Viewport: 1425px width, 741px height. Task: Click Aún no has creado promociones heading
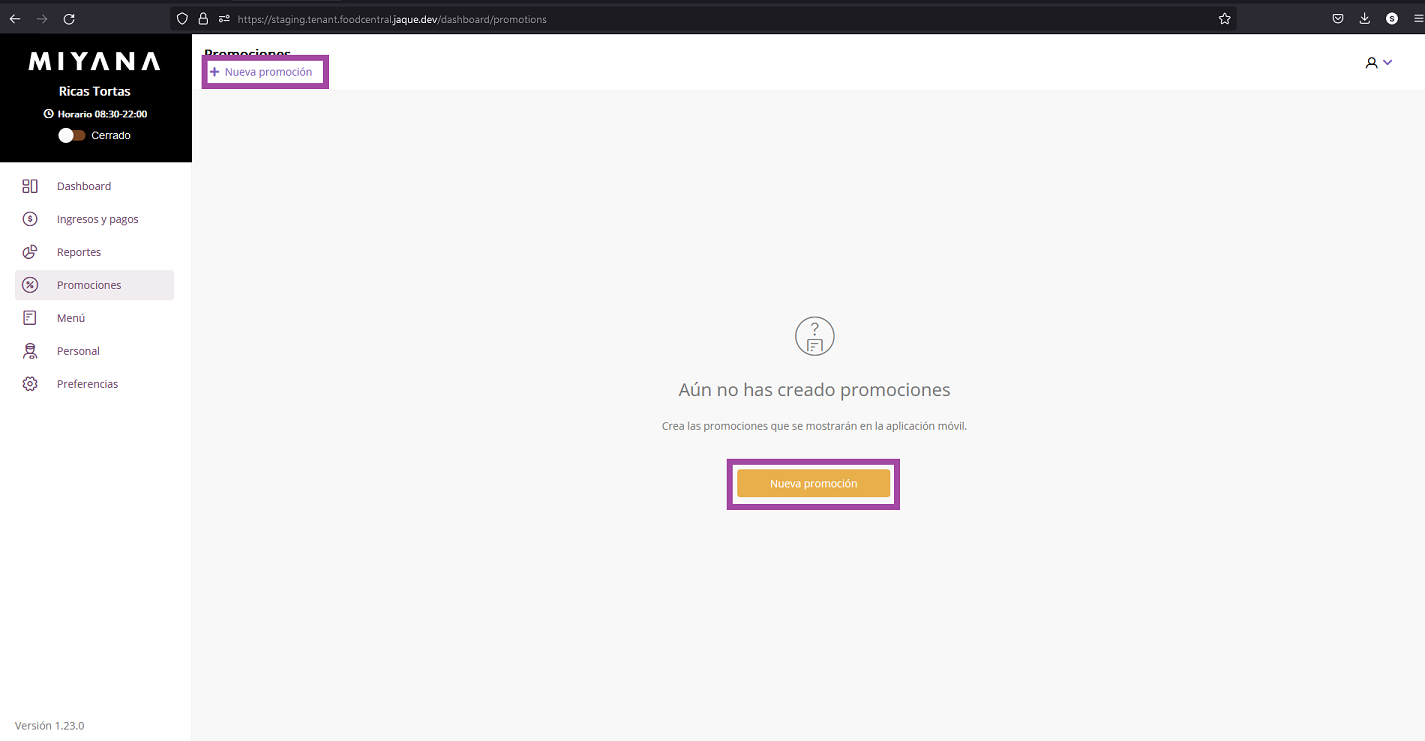coord(814,390)
